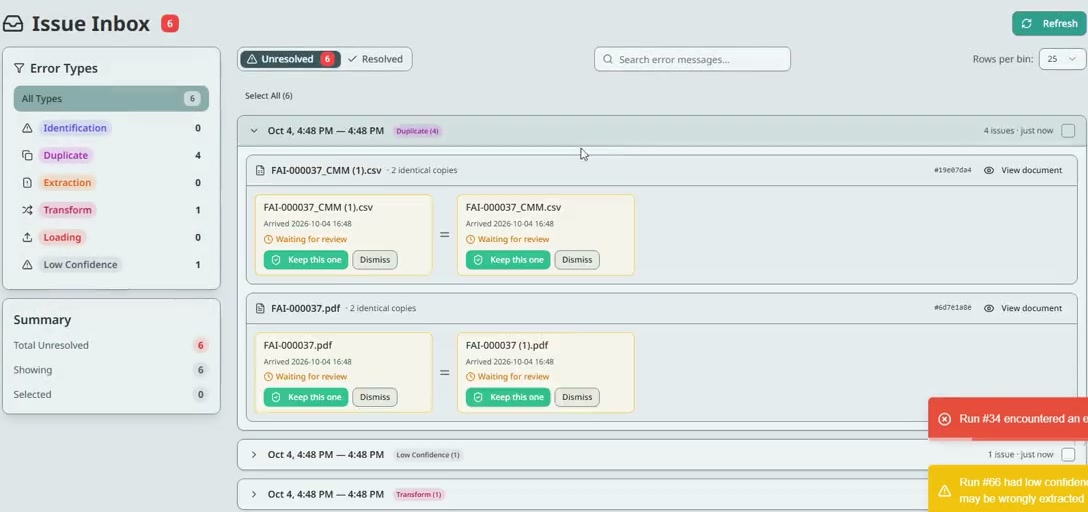Dismiss the FAI-000037.pdf copy

(375, 397)
